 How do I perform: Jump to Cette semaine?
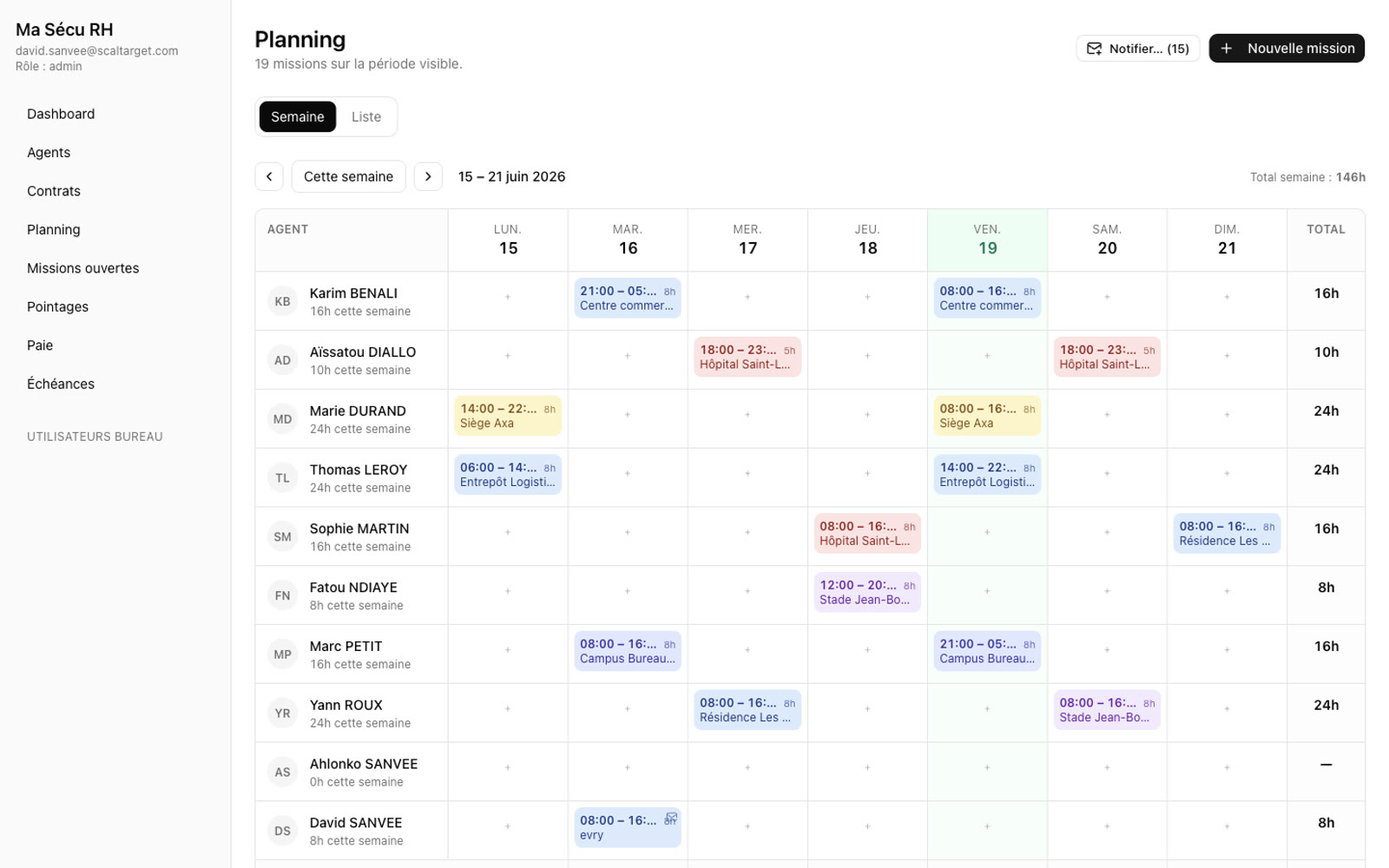pos(348,176)
